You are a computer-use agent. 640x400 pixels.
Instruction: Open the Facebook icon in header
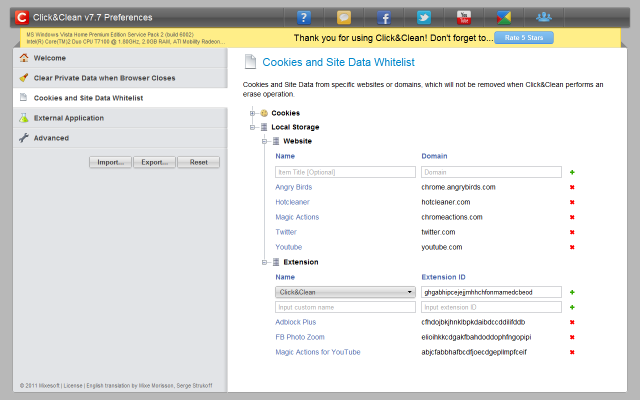pos(384,18)
